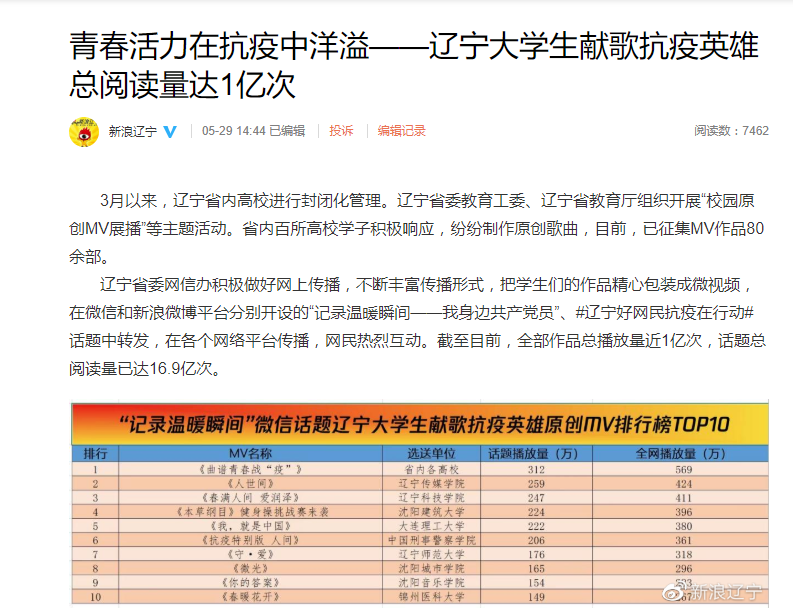Click the blue verified V badge
This screenshot has width=793, height=608.
click(170, 131)
